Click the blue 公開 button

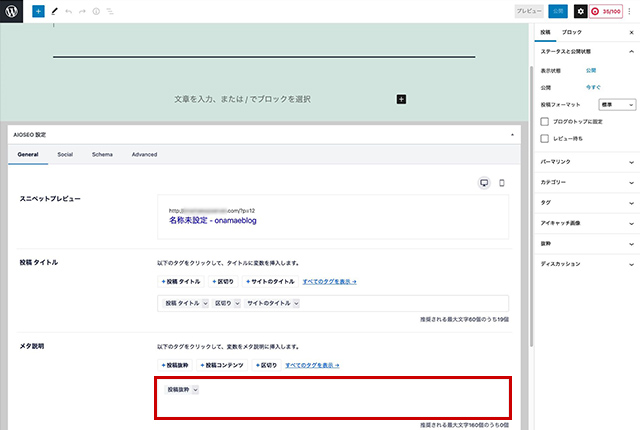(558, 11)
